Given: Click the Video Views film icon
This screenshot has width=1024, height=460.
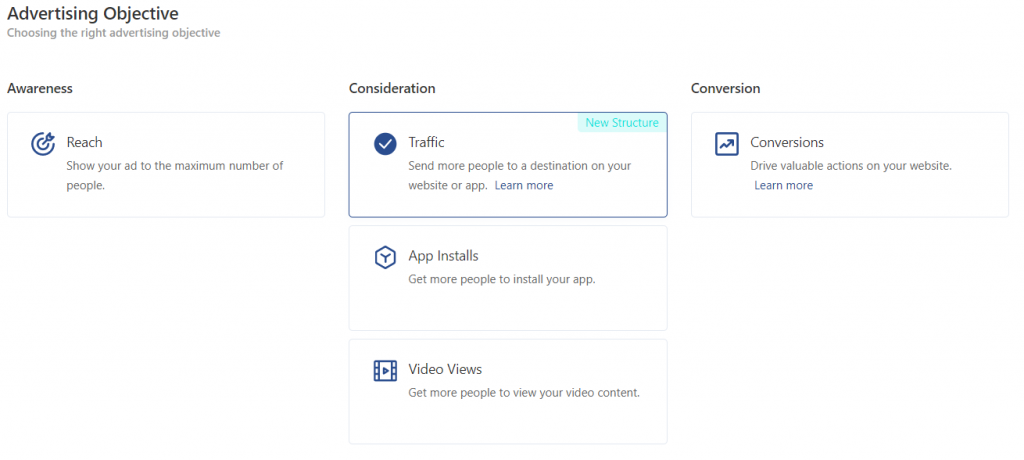Looking at the screenshot, I should [x=385, y=370].
